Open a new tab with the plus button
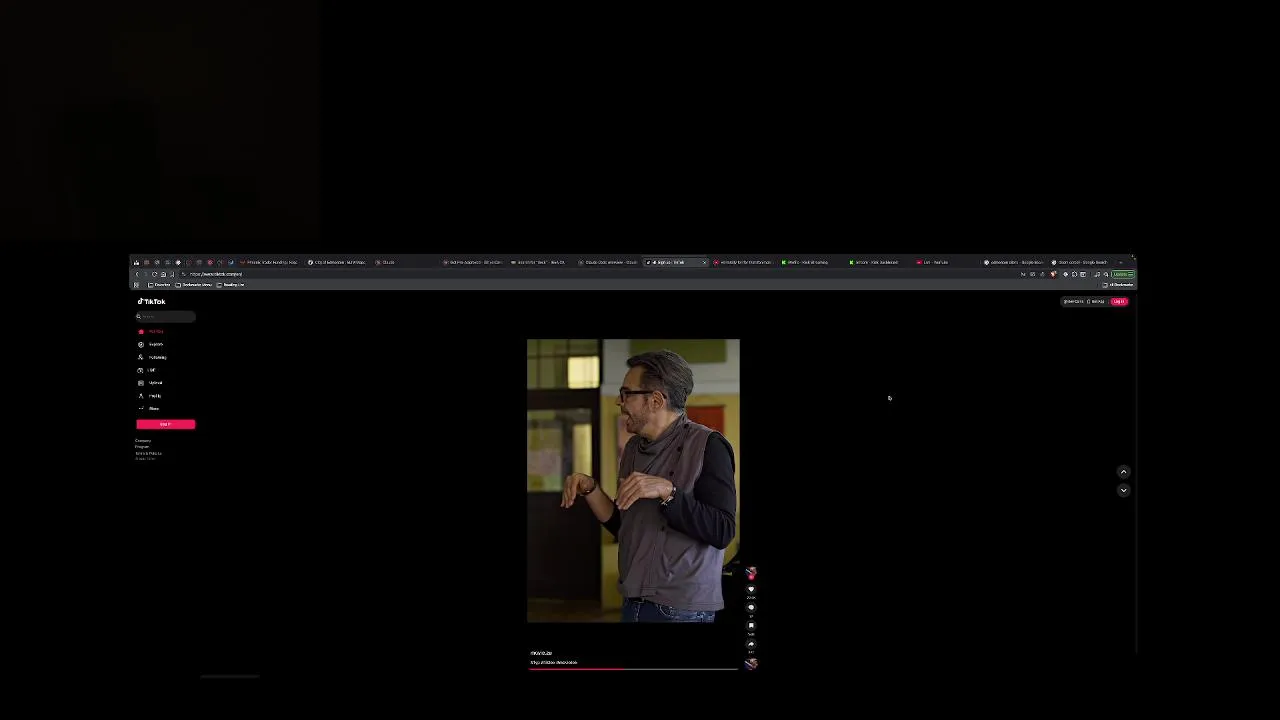The height and width of the screenshot is (720, 1280). click(1121, 262)
